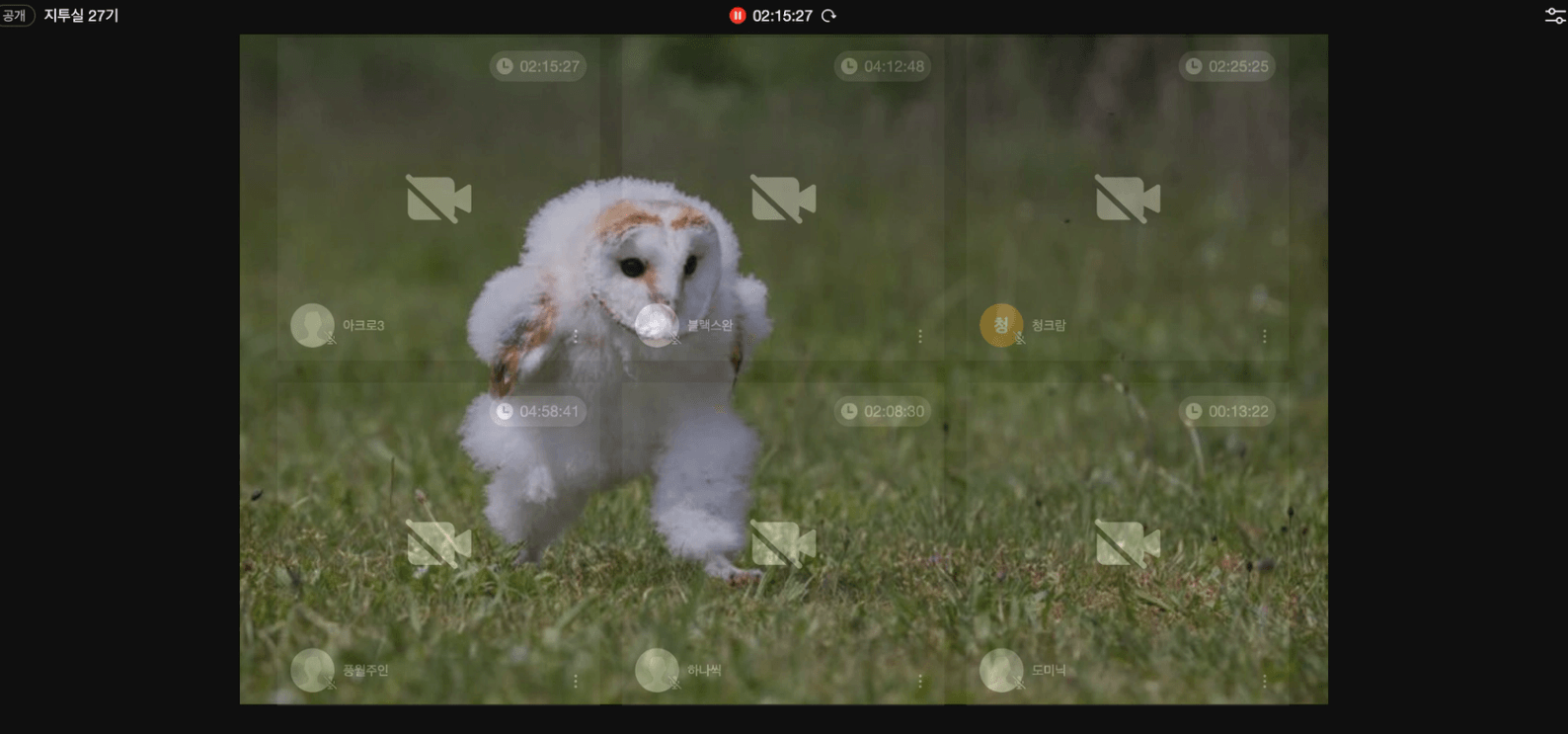Open the more options menu for 블랙스완
The image size is (1568, 734).
[920, 337]
